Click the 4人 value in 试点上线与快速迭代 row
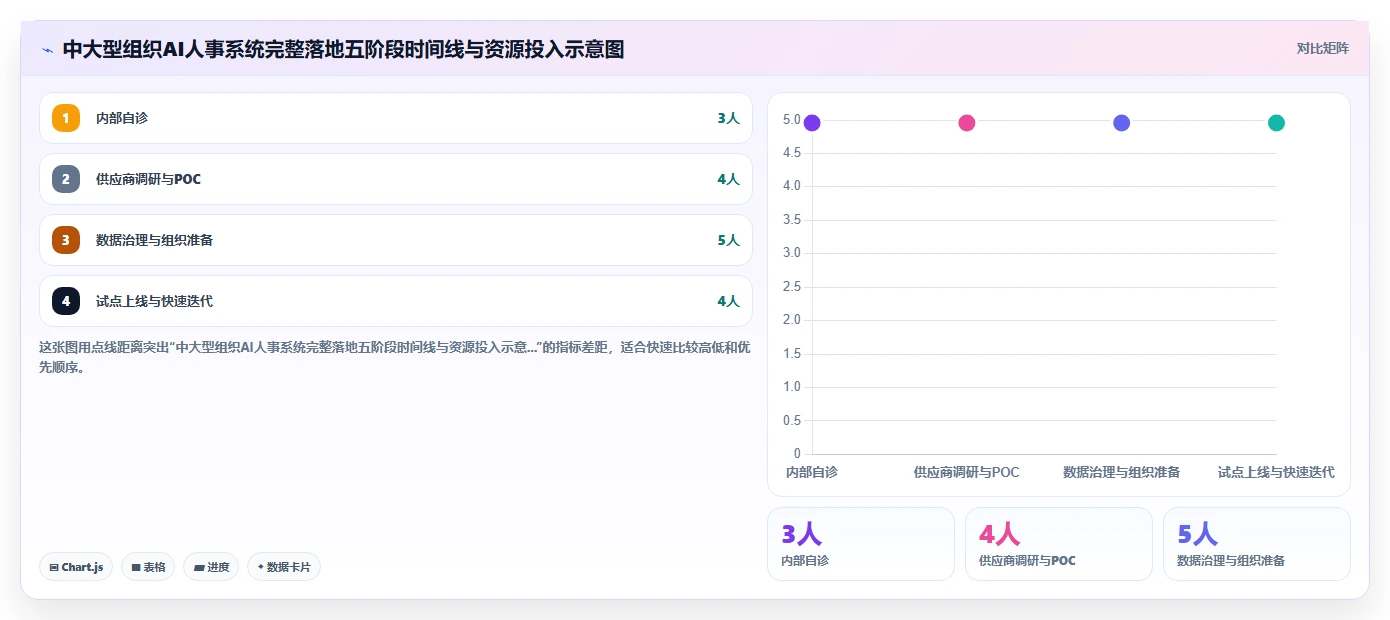The height and width of the screenshot is (620, 1390). [728, 301]
